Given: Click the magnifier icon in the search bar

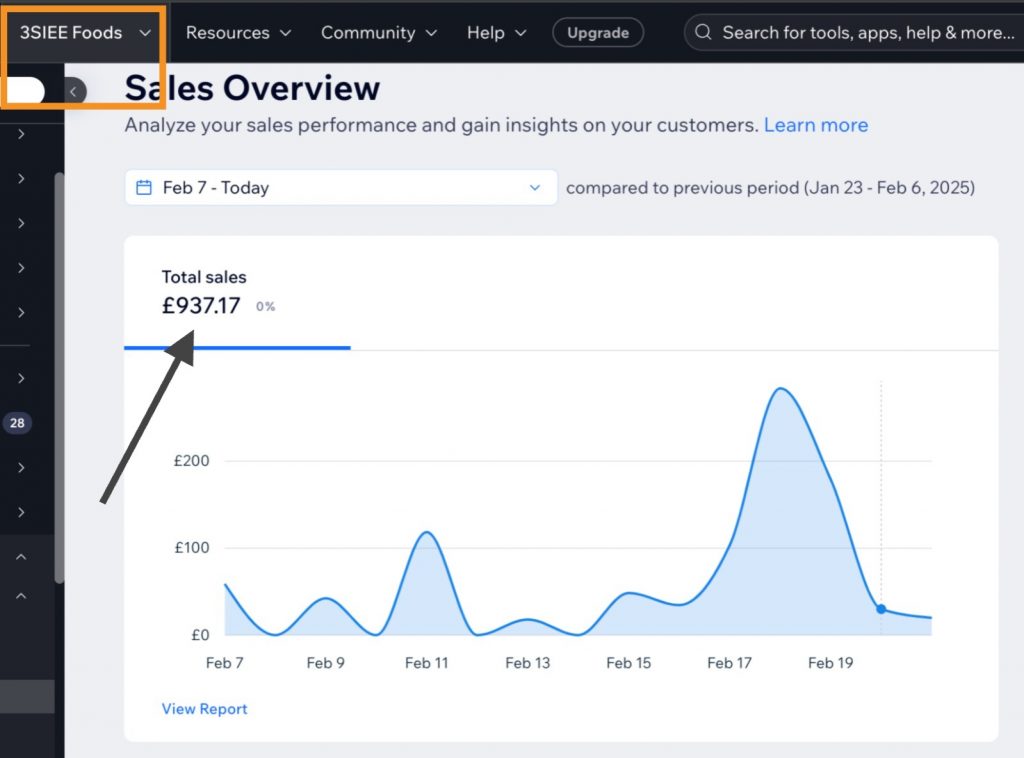Looking at the screenshot, I should [x=704, y=33].
